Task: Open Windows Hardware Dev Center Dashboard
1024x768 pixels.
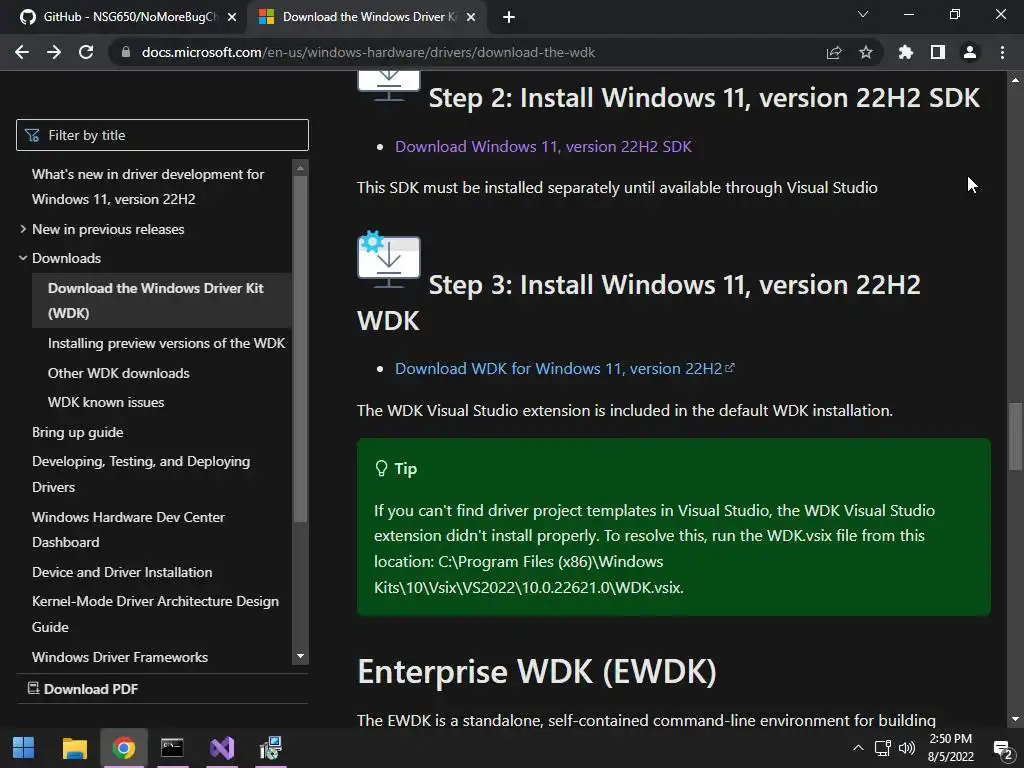Action: pos(128,530)
